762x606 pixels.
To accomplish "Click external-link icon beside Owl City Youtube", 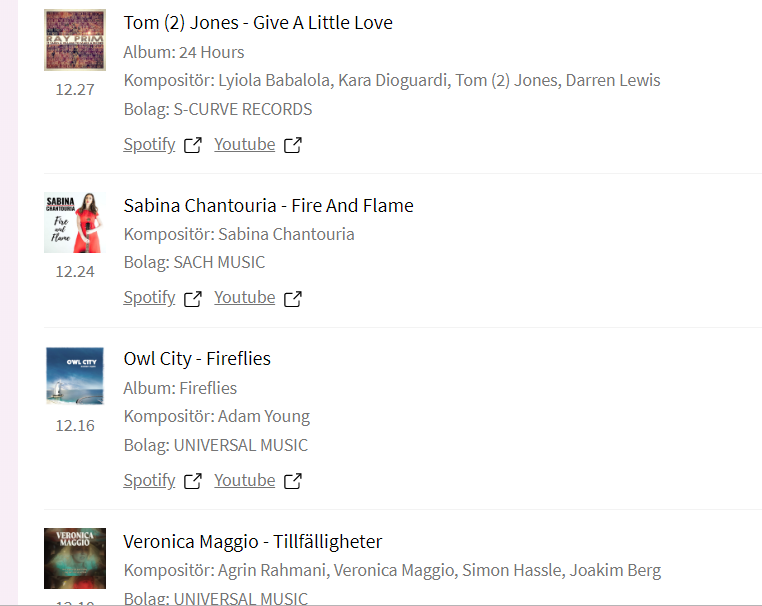I will coord(293,481).
